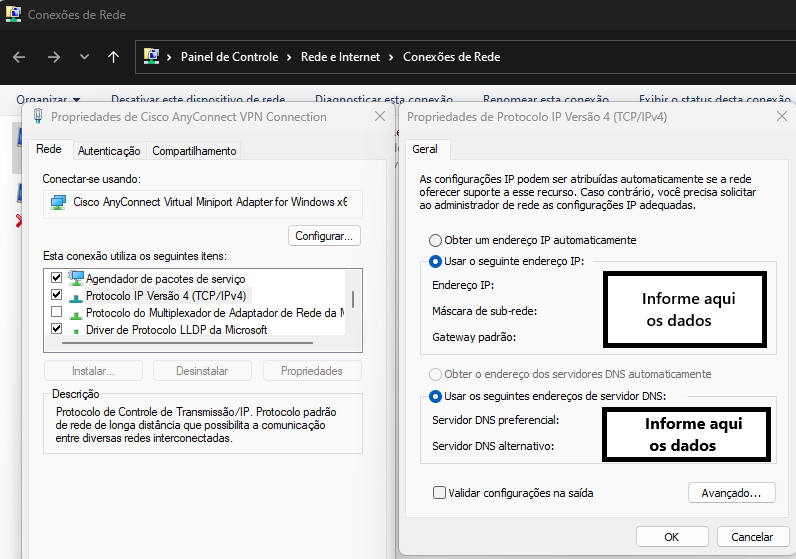Switch to the Rede tab
Viewport: 796px width, 559px height.
click(49, 149)
